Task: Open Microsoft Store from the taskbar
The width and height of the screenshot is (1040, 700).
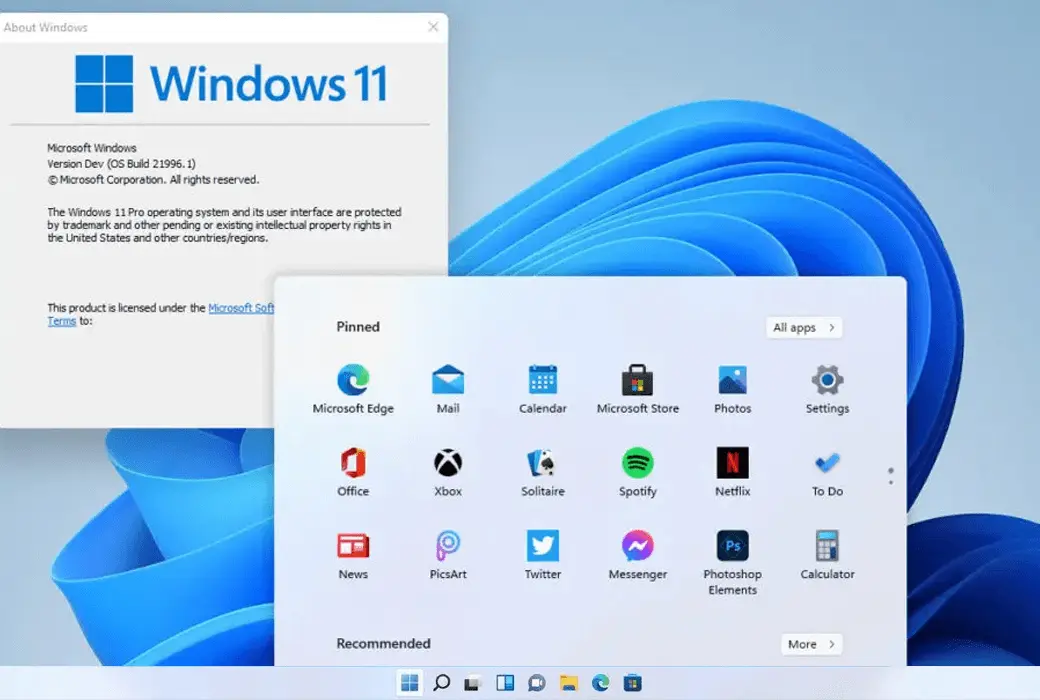Action: click(632, 683)
